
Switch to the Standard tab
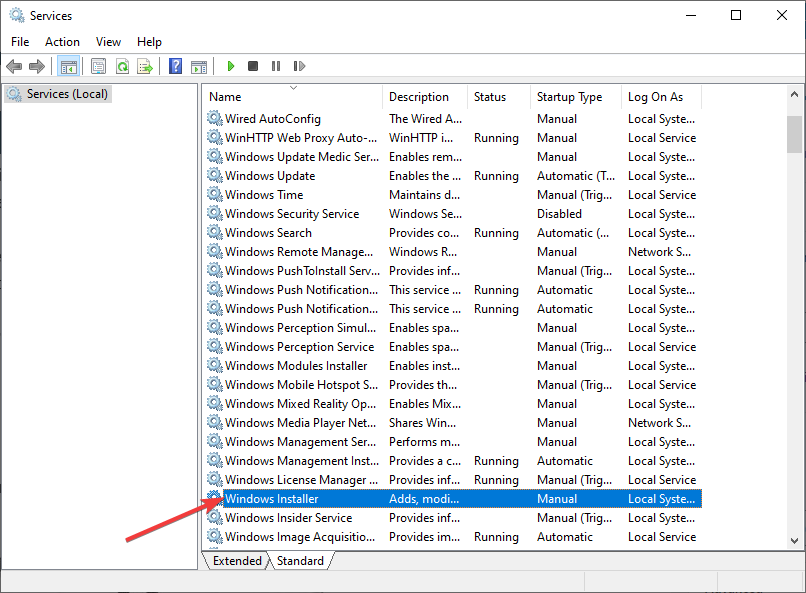tap(300, 561)
